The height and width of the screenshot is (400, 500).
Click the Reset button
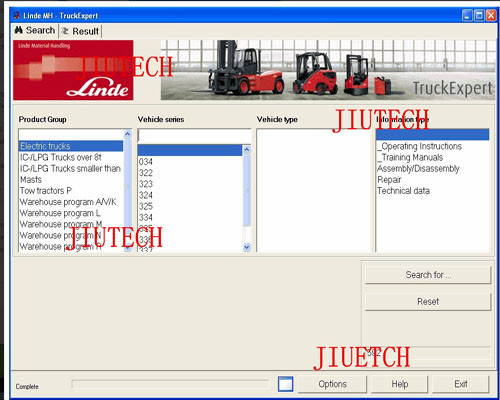point(428,302)
